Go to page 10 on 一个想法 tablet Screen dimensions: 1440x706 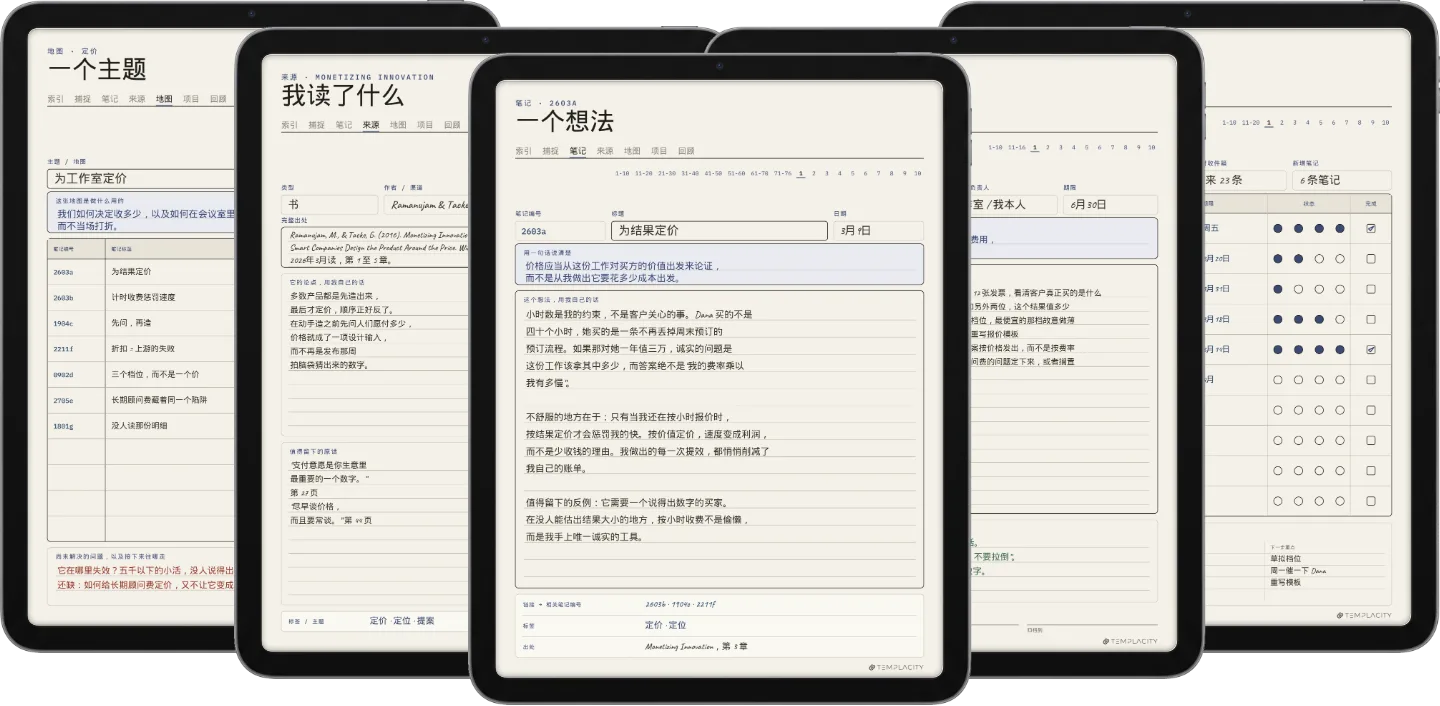(x=917, y=173)
